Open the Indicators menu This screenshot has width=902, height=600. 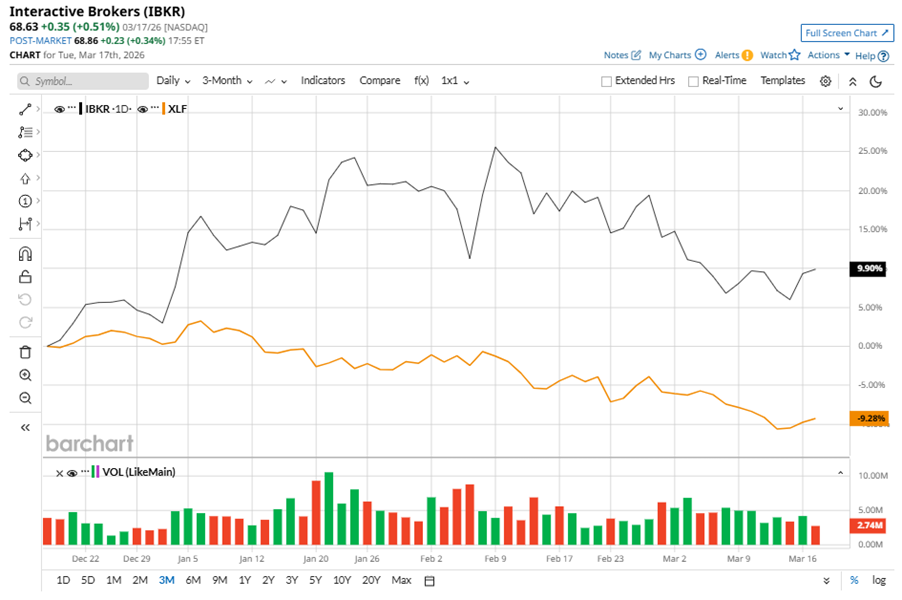coord(323,81)
